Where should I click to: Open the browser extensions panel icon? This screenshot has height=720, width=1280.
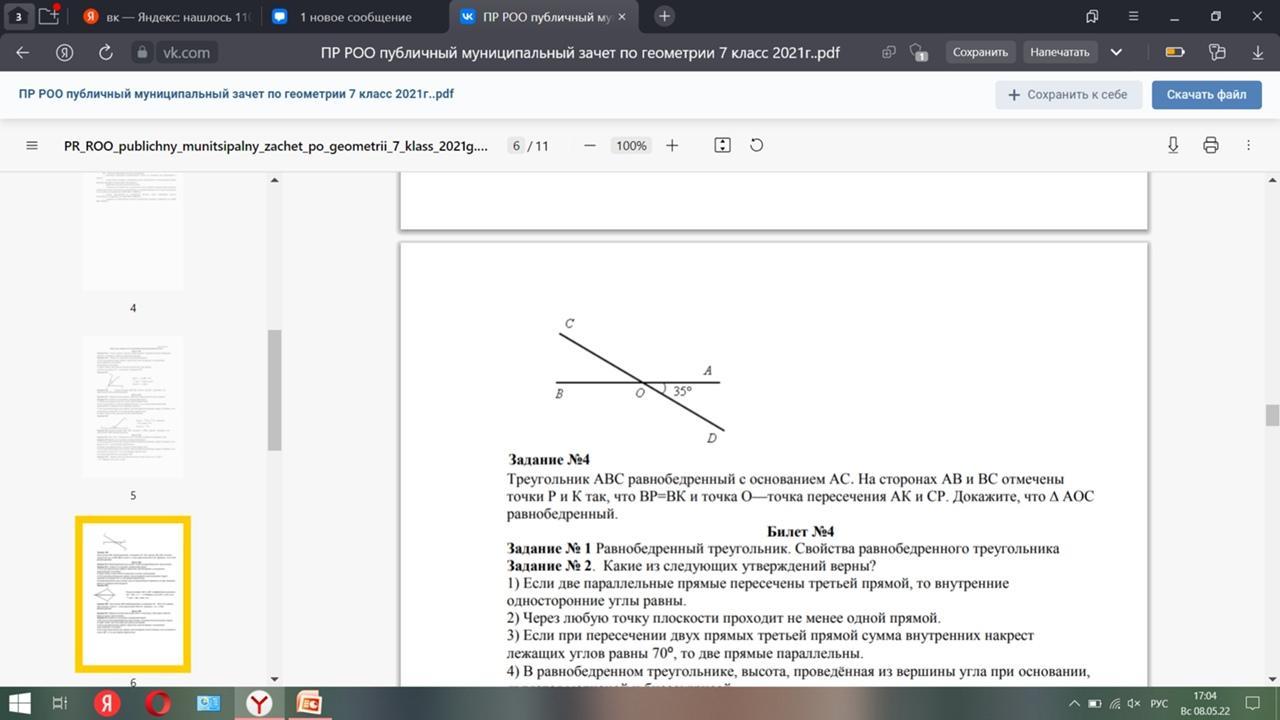pos(1217,52)
